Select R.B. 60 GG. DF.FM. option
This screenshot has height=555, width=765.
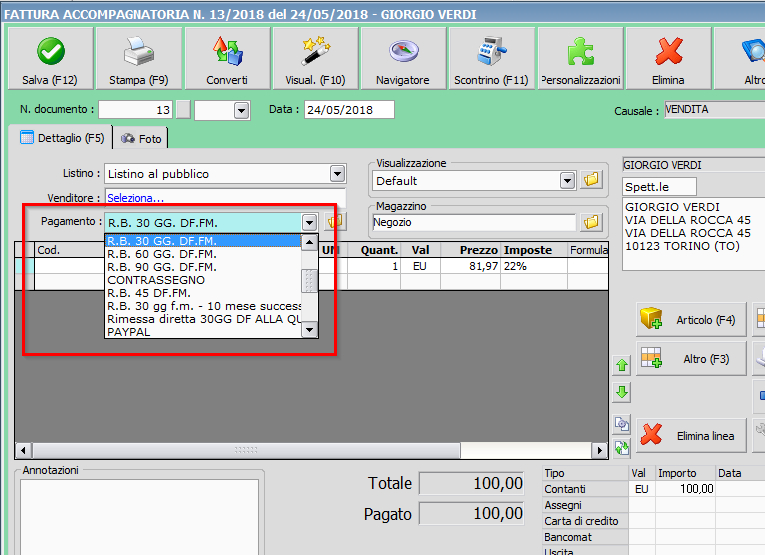point(203,254)
